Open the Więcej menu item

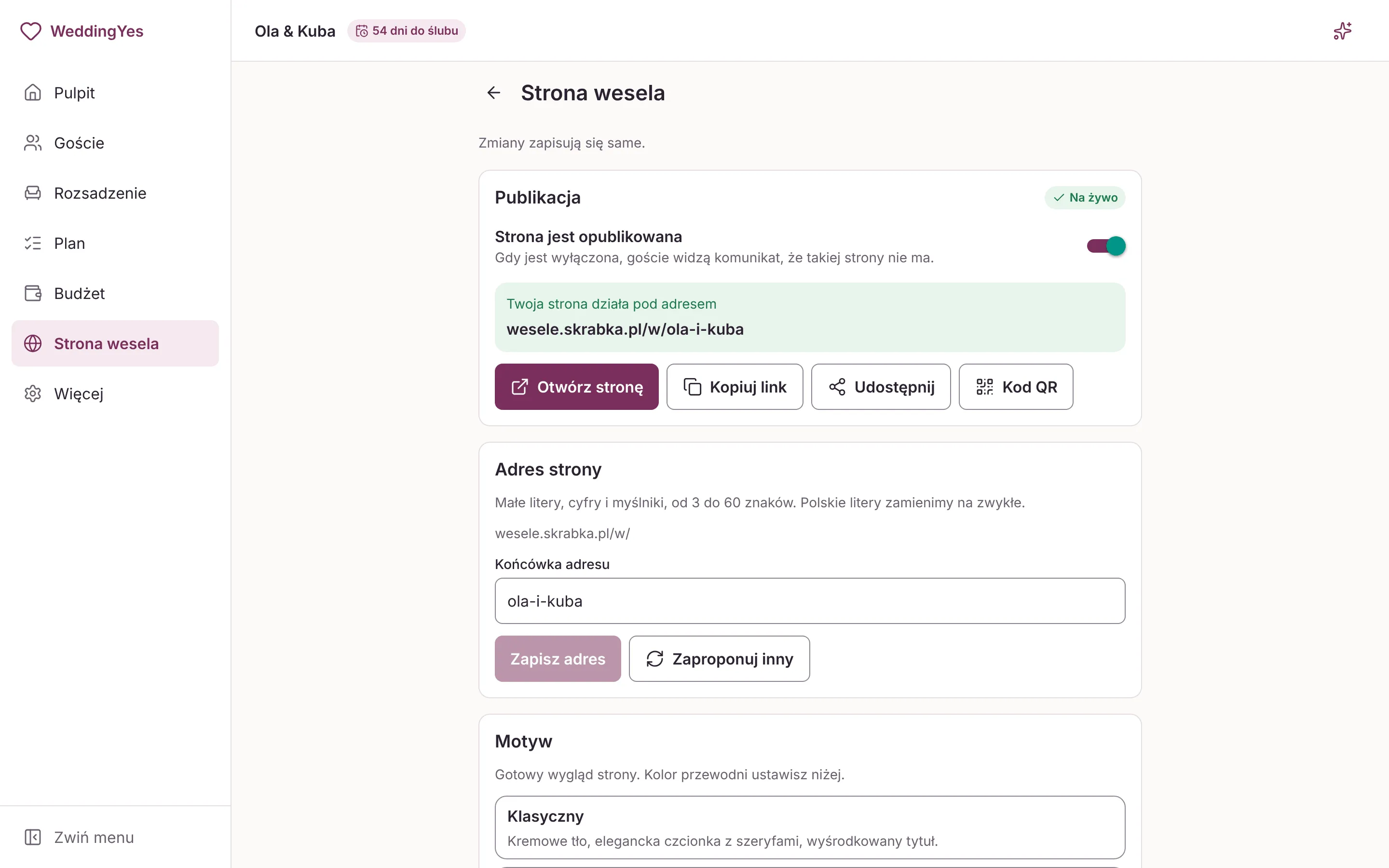point(115,394)
